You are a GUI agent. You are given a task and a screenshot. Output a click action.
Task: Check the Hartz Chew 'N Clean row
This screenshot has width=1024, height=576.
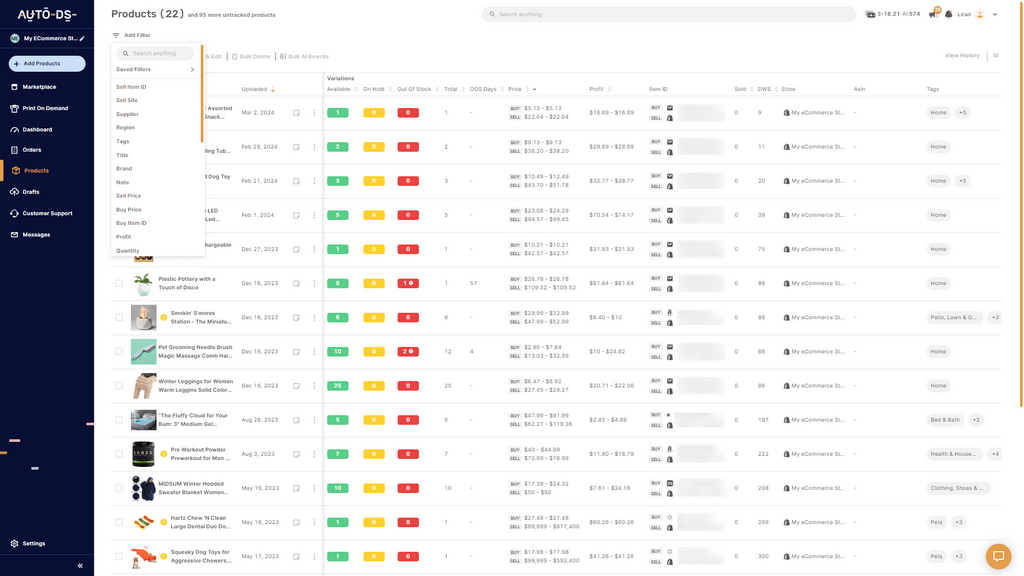119,522
